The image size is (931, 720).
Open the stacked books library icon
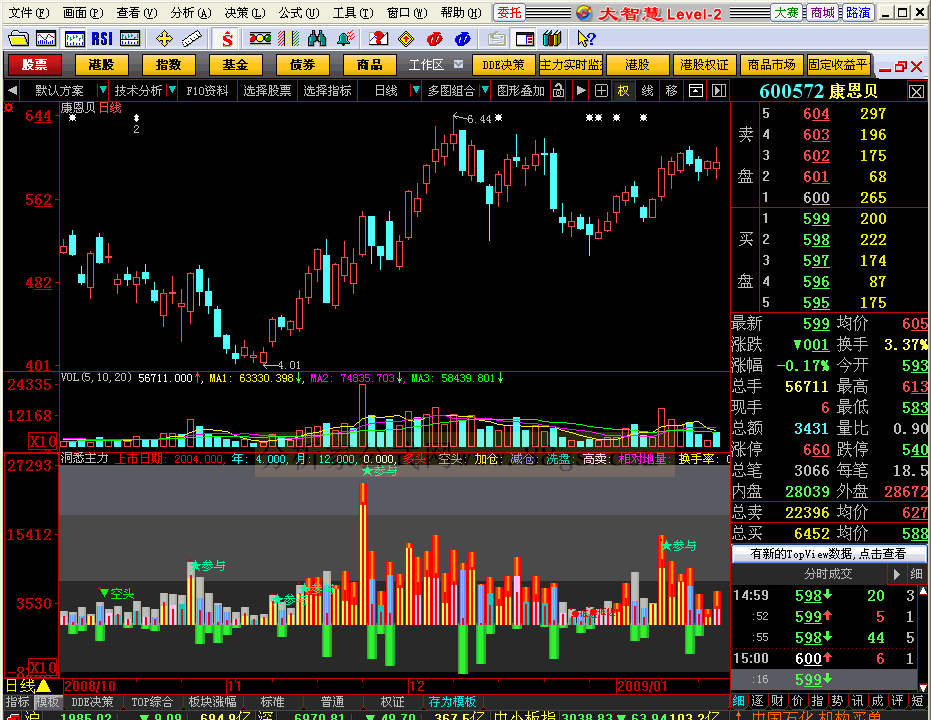click(552, 39)
